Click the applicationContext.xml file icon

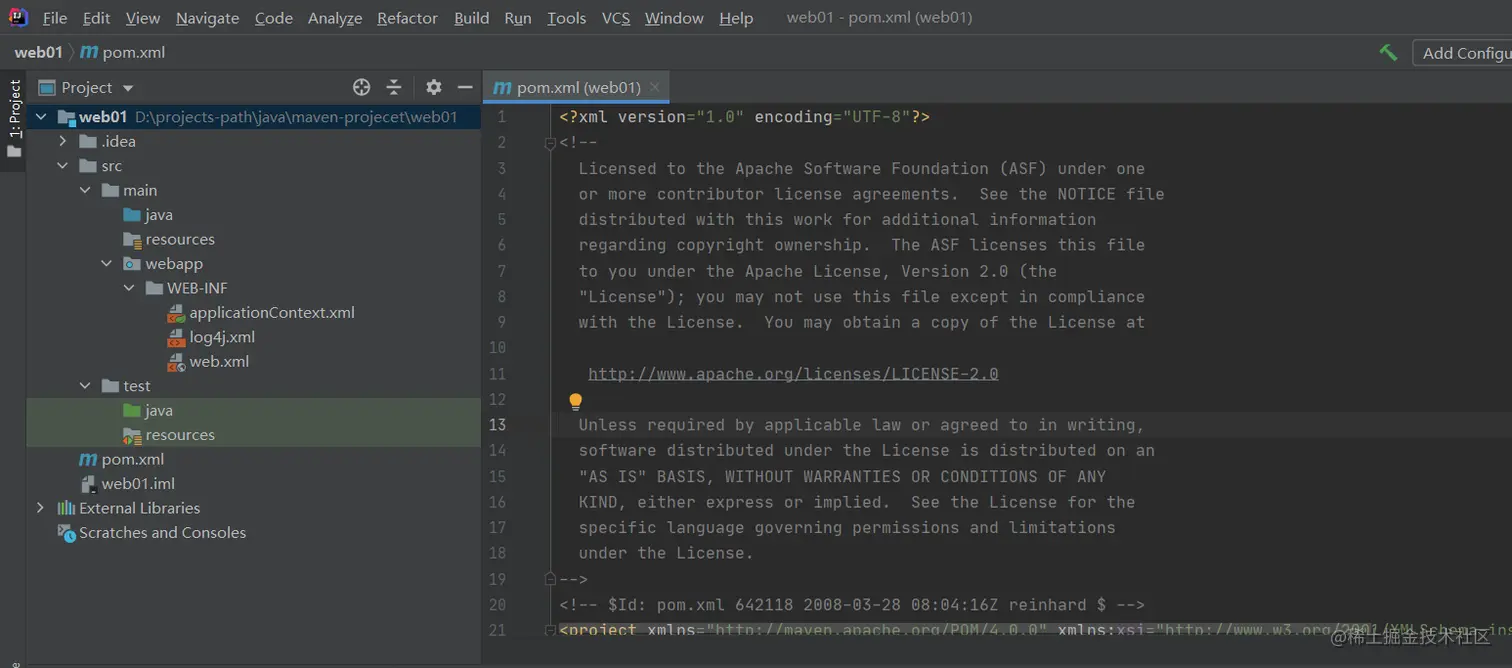[176, 313]
